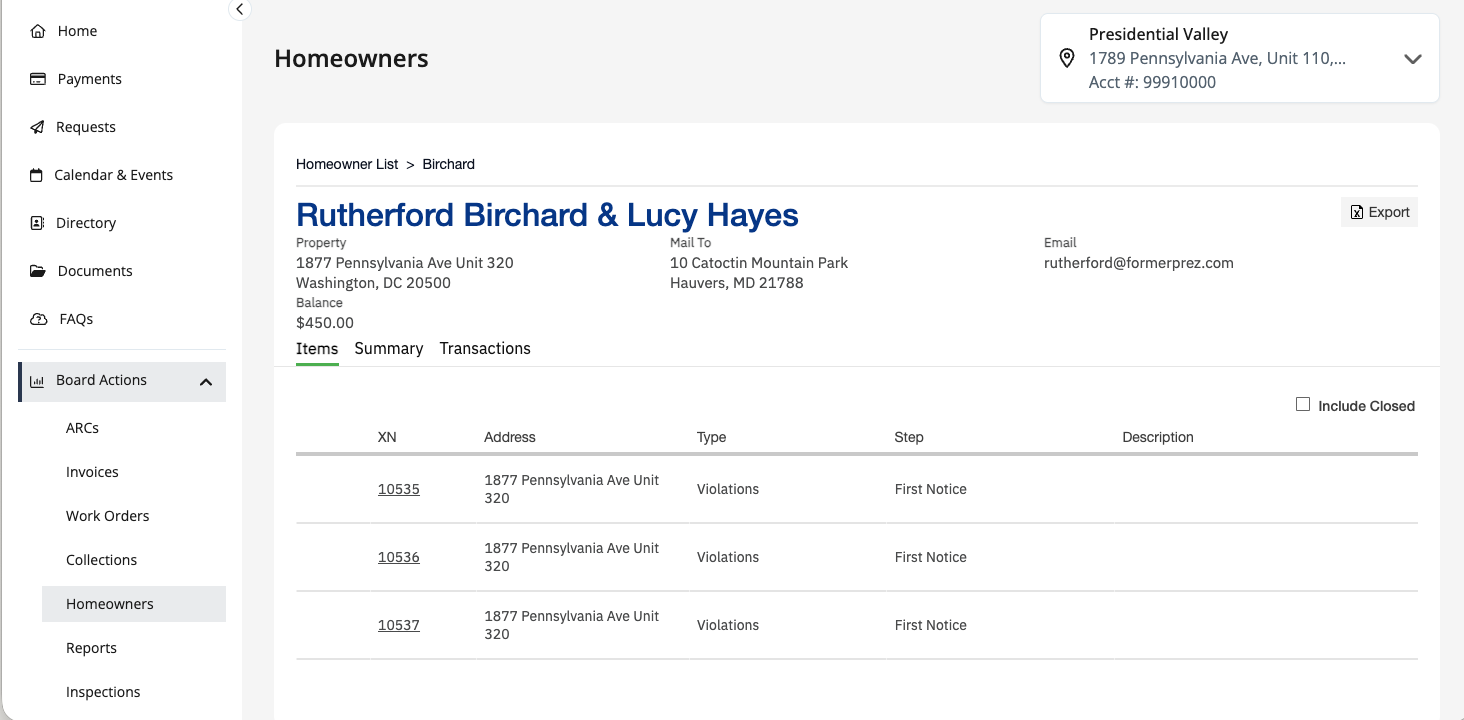The width and height of the screenshot is (1464, 720).
Task: Click the Excel icon on Export
Action: click(1357, 212)
